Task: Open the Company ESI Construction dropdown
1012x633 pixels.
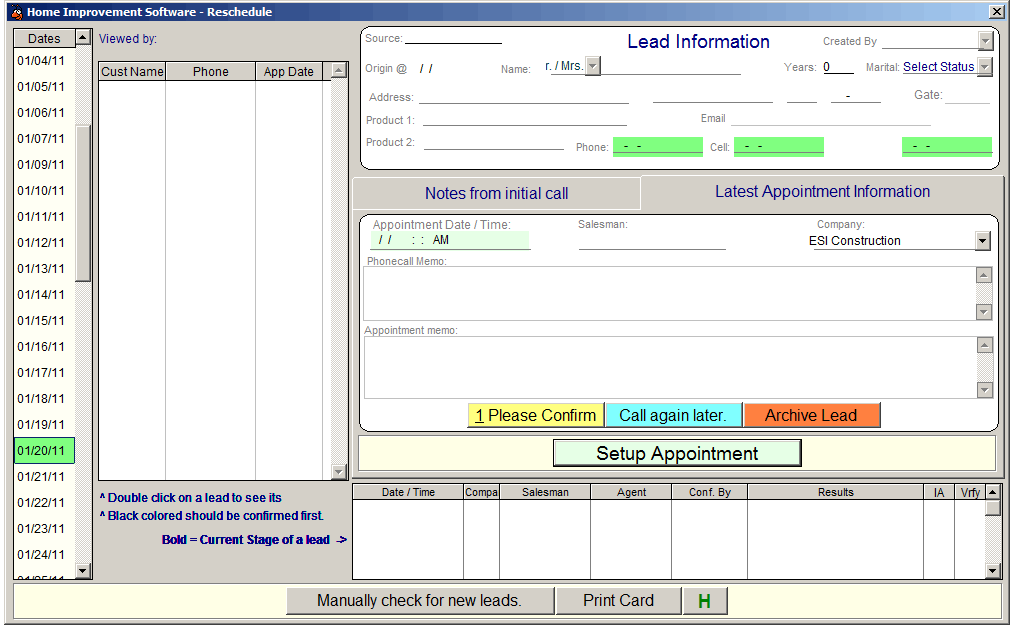Action: pyautogui.click(x=982, y=241)
